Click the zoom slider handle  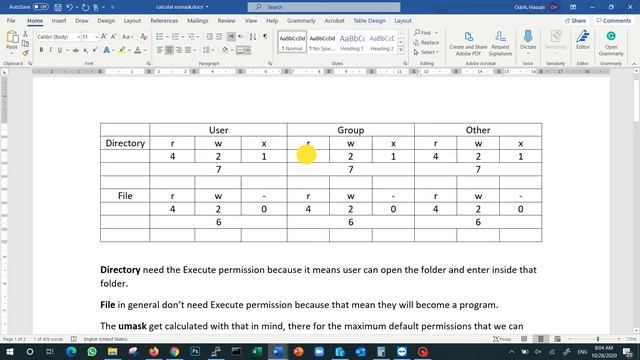coord(598,339)
